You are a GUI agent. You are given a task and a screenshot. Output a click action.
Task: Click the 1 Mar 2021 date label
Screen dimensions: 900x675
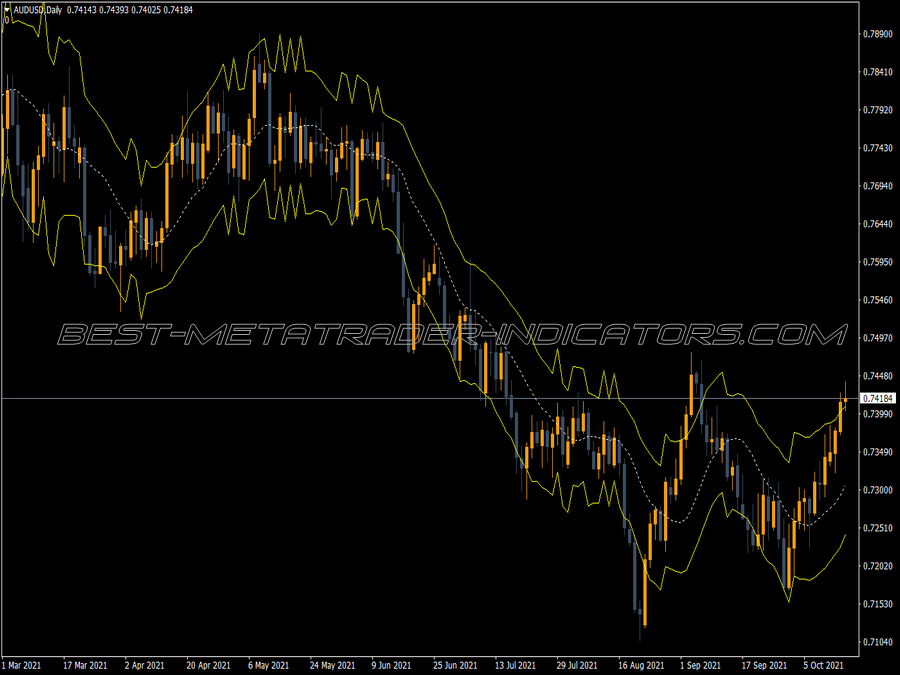[22, 665]
